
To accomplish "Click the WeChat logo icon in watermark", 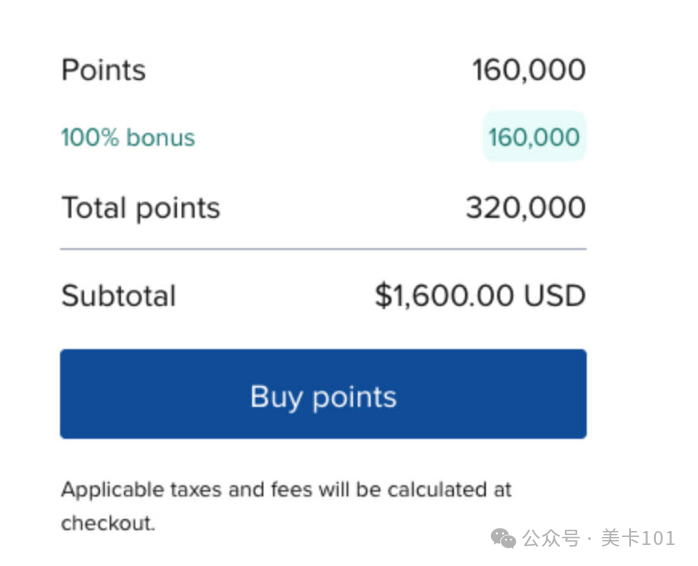I will [x=505, y=538].
